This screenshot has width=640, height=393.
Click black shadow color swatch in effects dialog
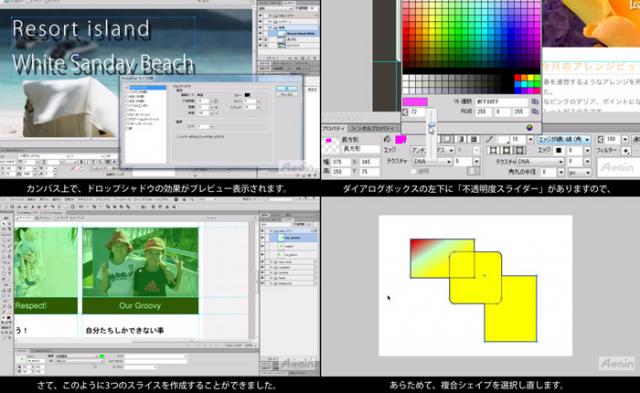click(x=247, y=95)
